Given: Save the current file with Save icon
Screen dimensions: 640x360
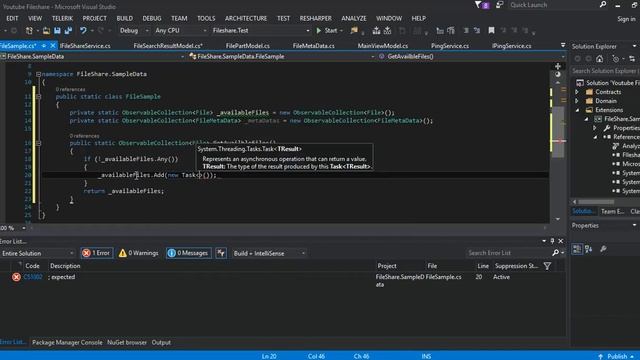Looking at the screenshot, I should coord(57,31).
